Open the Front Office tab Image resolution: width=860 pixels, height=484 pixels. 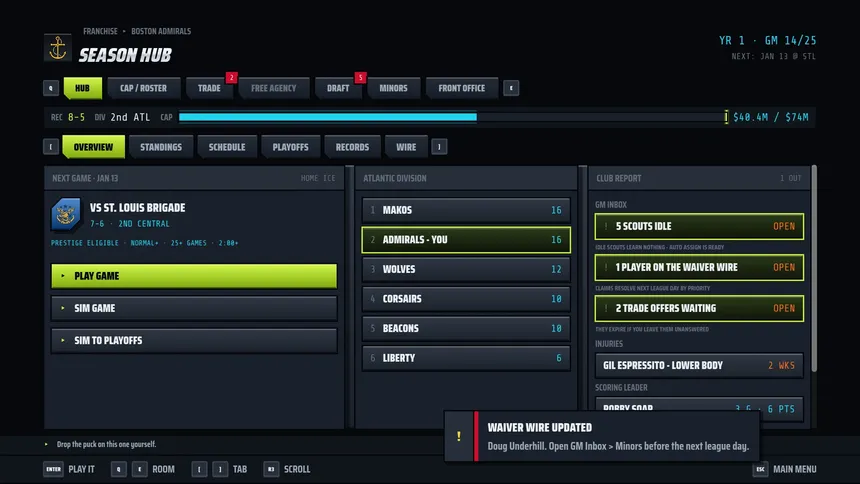point(462,88)
